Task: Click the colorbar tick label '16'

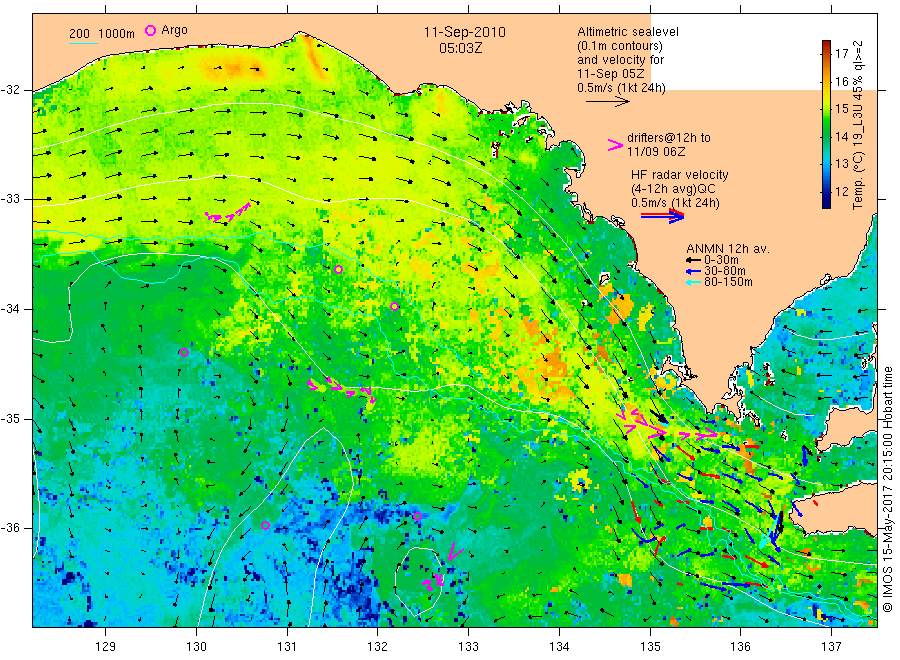Action: pos(841,81)
